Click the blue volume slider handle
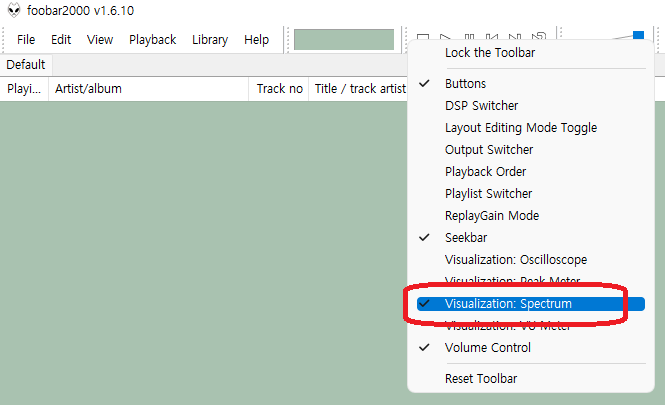 coord(638,35)
